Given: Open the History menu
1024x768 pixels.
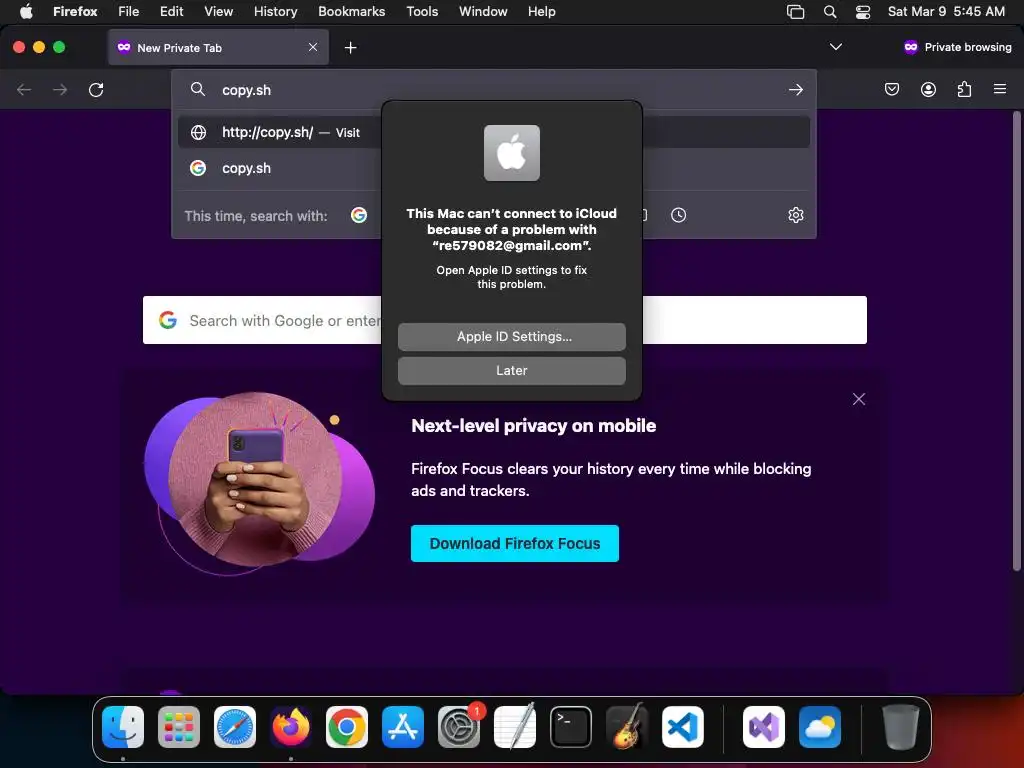Looking at the screenshot, I should (x=275, y=11).
